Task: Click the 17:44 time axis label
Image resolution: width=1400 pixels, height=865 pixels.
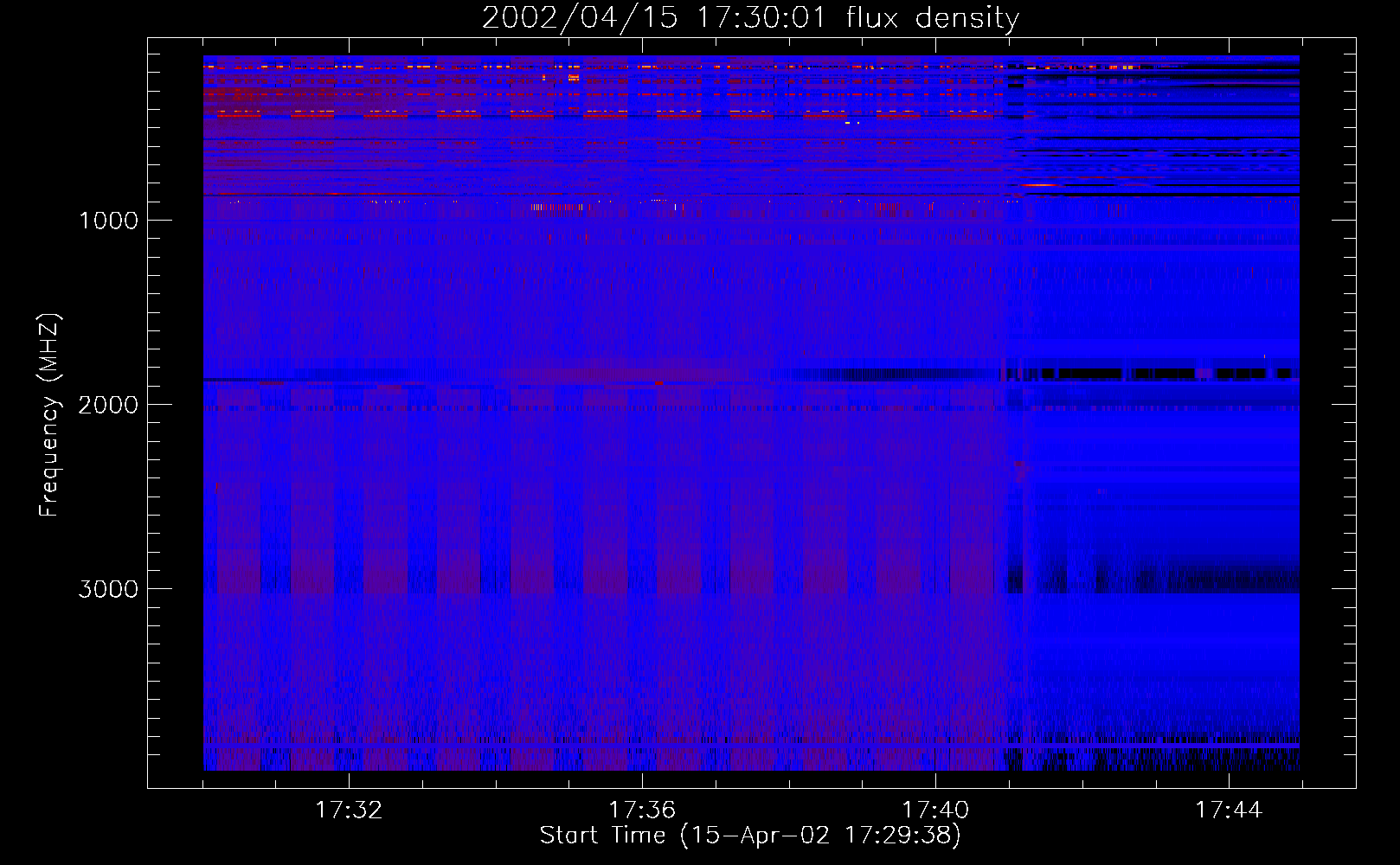Action: pos(1229,811)
